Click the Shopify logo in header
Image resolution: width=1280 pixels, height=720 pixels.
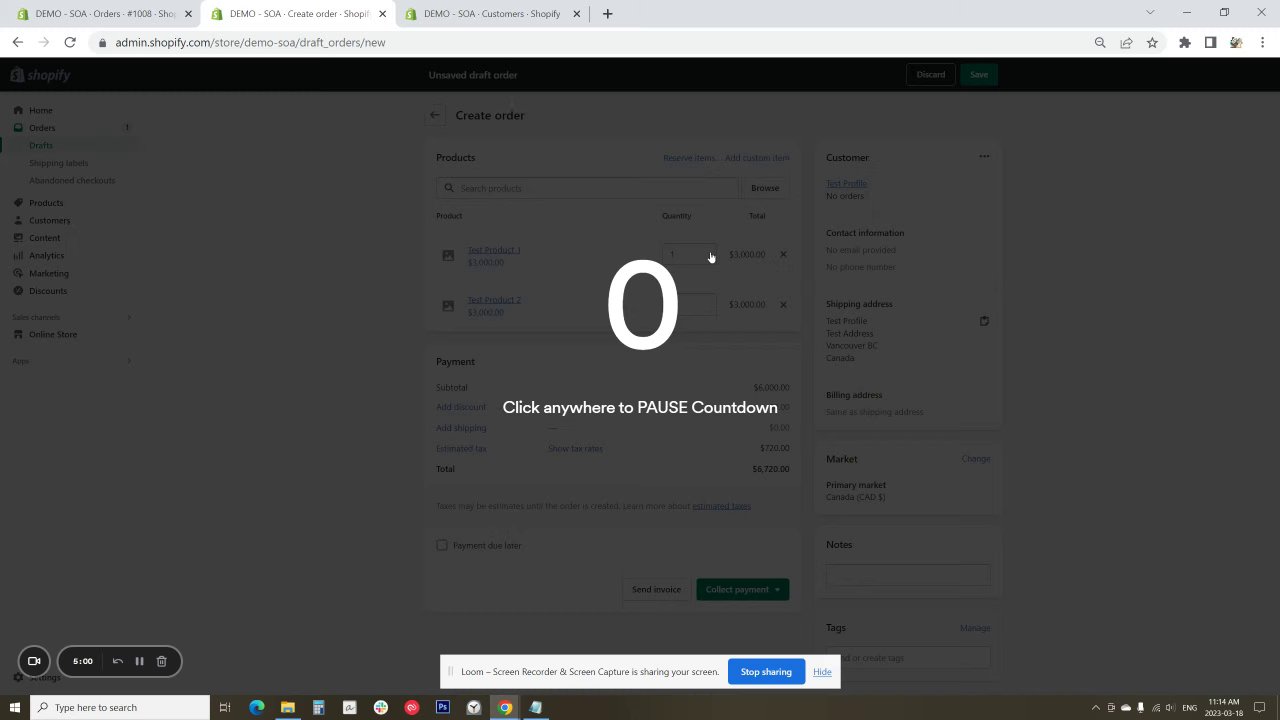click(40, 75)
